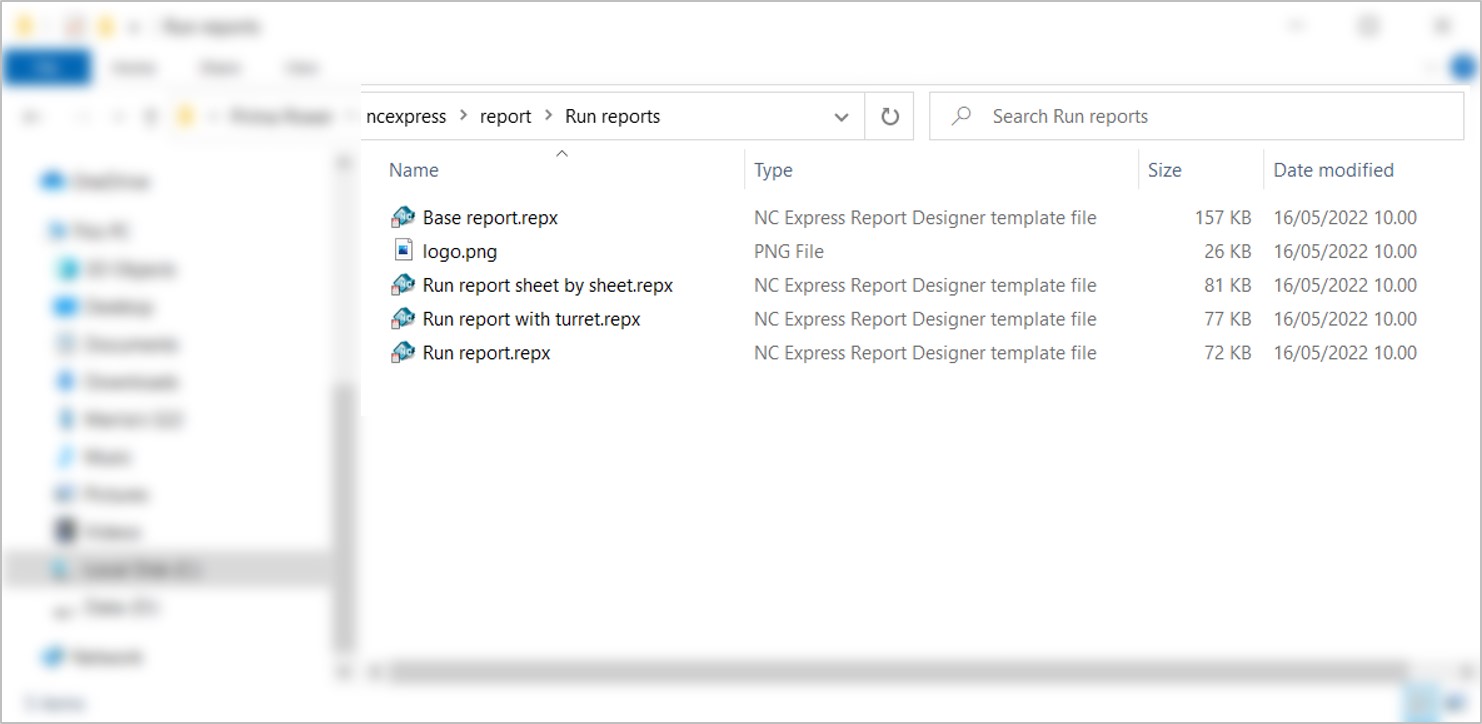
Task: Select the logo.png image file icon
Action: (x=403, y=251)
